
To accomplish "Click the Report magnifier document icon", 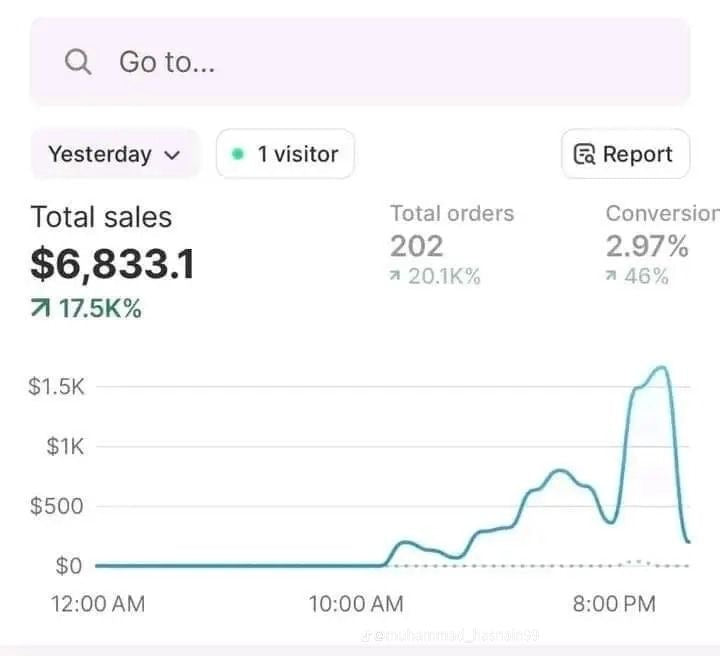I will (x=584, y=155).
